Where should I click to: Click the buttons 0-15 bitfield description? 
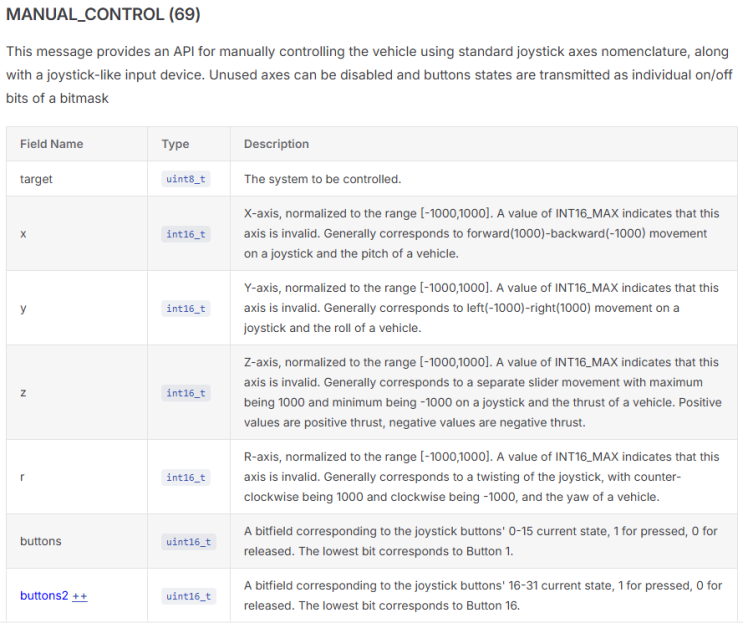click(x=481, y=541)
